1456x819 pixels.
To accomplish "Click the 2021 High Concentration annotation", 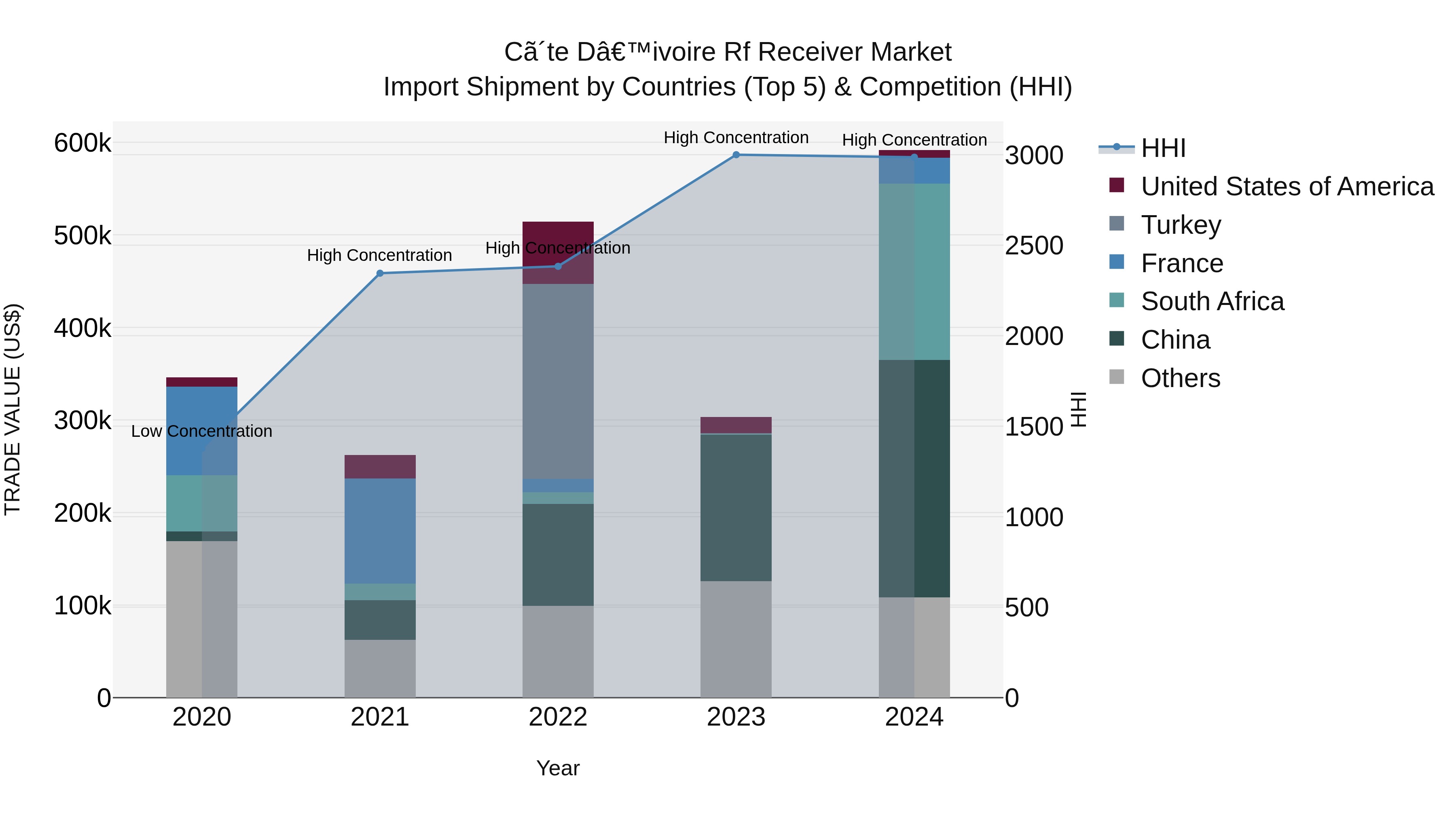I will (x=379, y=256).
